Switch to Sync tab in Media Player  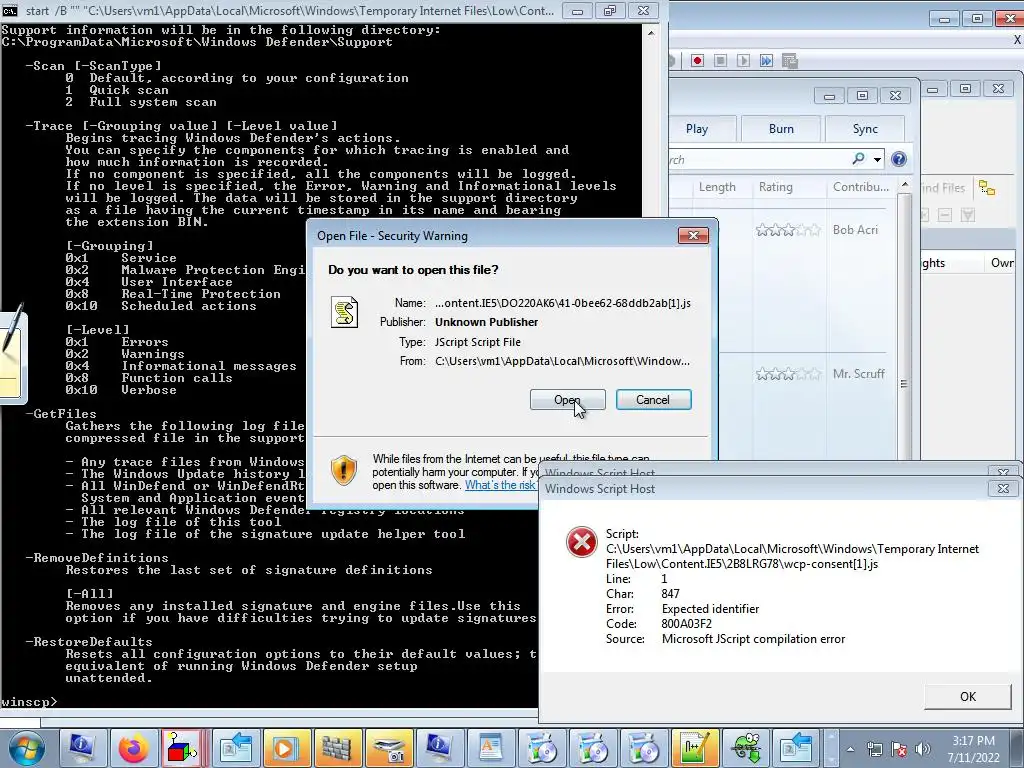click(865, 129)
